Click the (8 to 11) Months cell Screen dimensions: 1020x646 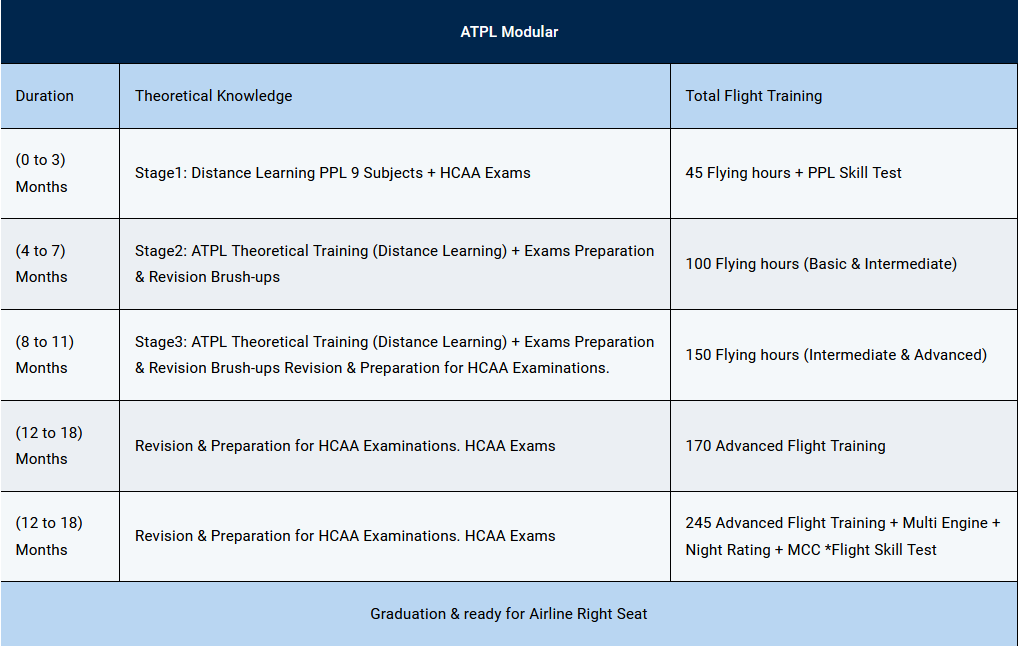tap(45, 355)
